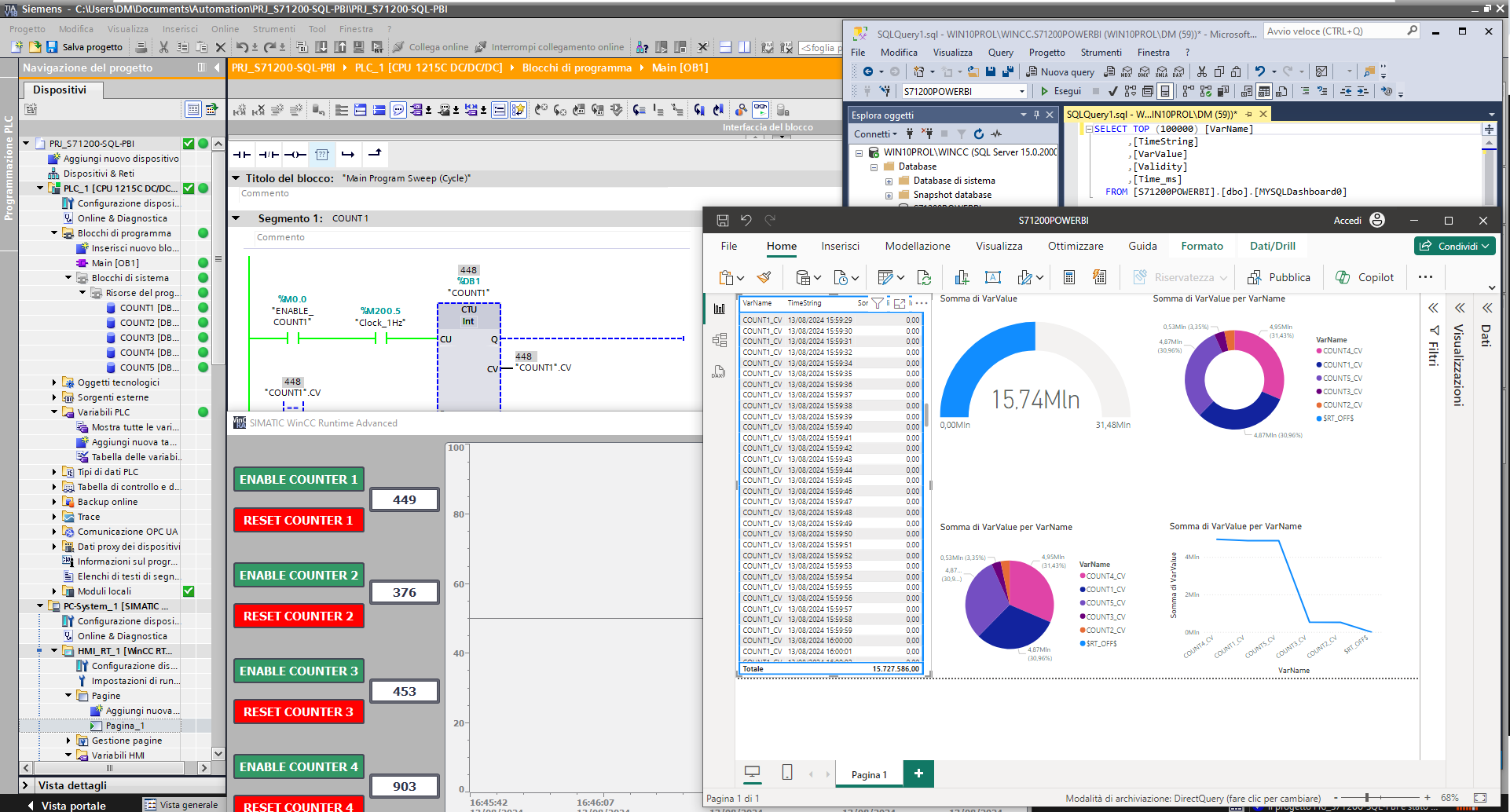Image resolution: width=1510 pixels, height=812 pixels.
Task: Click Pubblica in Power BI ribbon
Action: pyautogui.click(x=1279, y=277)
